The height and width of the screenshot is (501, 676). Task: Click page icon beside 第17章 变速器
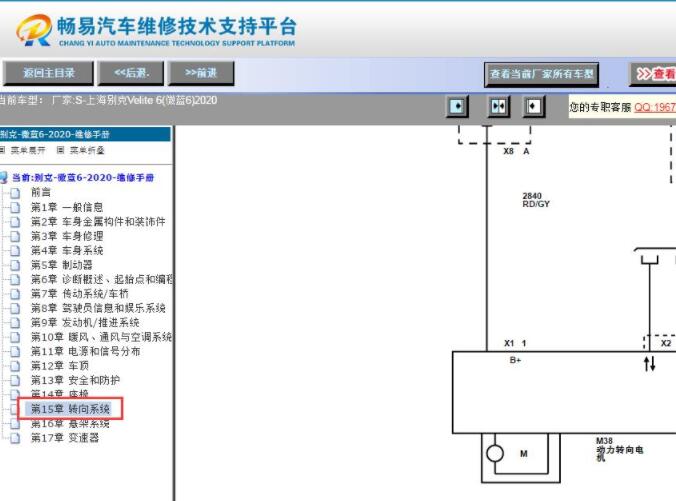pyautogui.click(x=15, y=438)
